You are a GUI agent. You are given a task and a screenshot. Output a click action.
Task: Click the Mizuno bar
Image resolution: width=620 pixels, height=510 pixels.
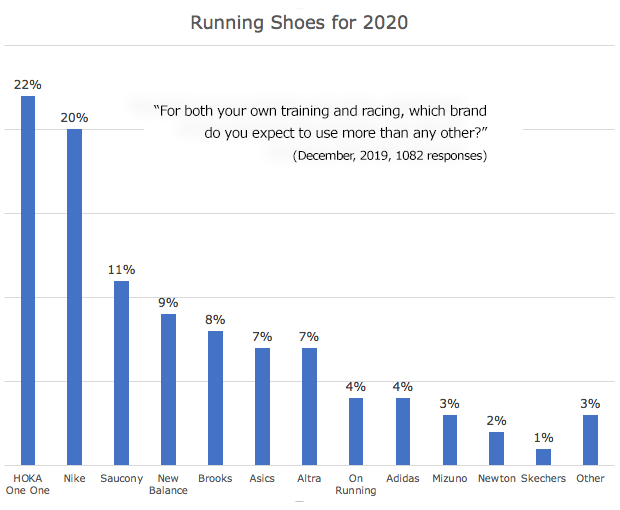click(450, 440)
